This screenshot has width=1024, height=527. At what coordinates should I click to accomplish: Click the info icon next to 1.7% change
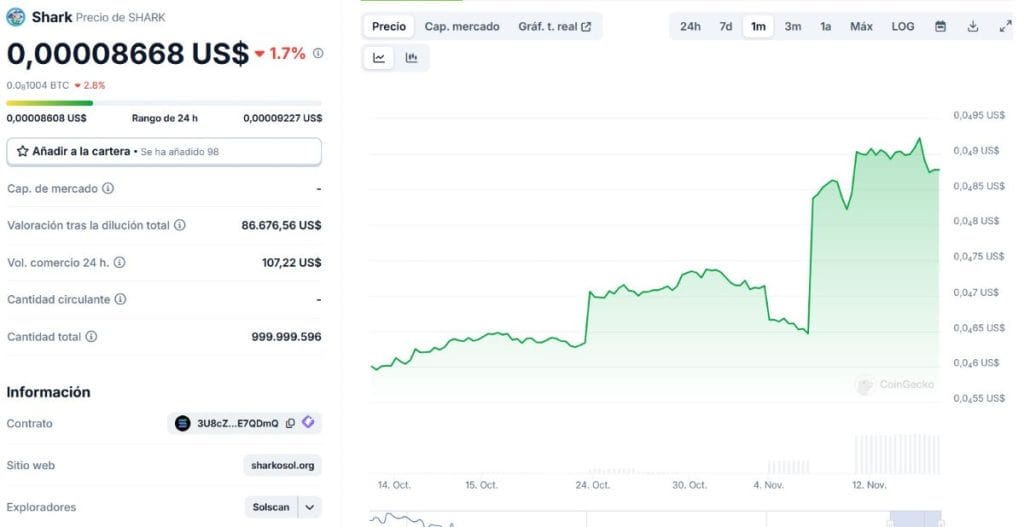[318, 53]
